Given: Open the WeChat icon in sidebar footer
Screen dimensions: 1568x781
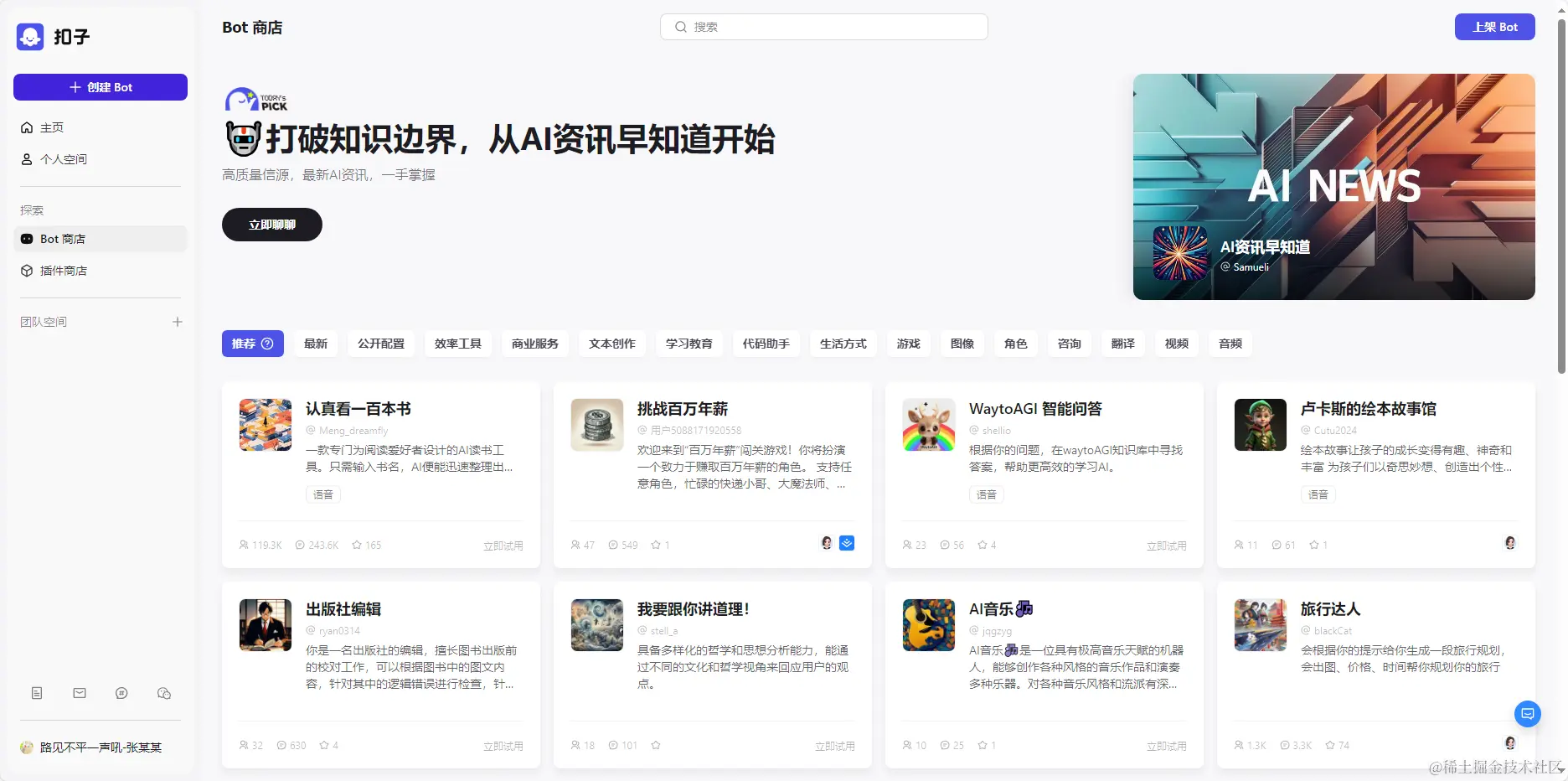Looking at the screenshot, I should coord(164,693).
